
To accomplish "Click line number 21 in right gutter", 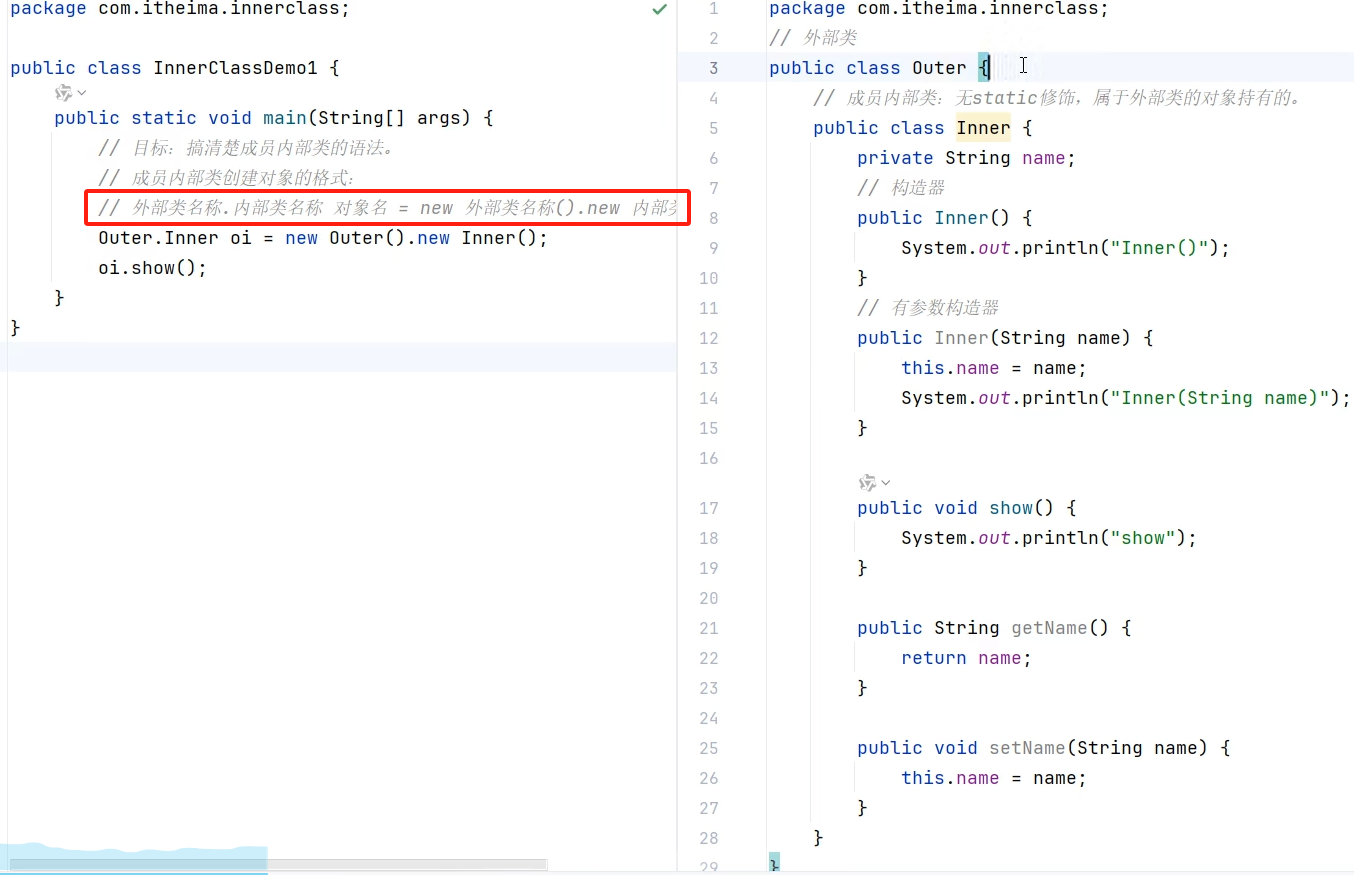I will (709, 628).
